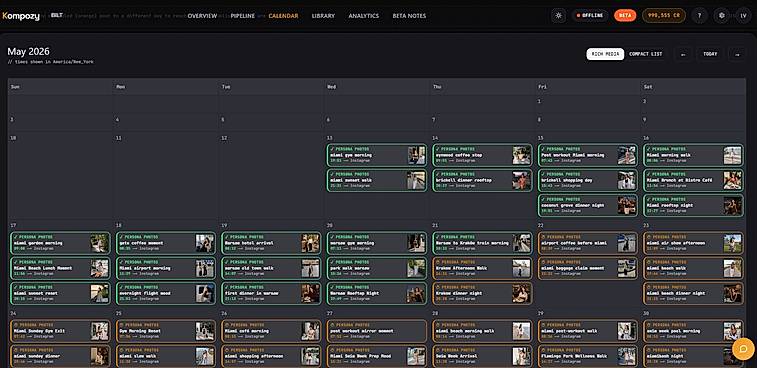Image resolution: width=757 pixels, height=368 pixels.
Task: Open the orange chat bubble widget
Action: tap(743, 349)
